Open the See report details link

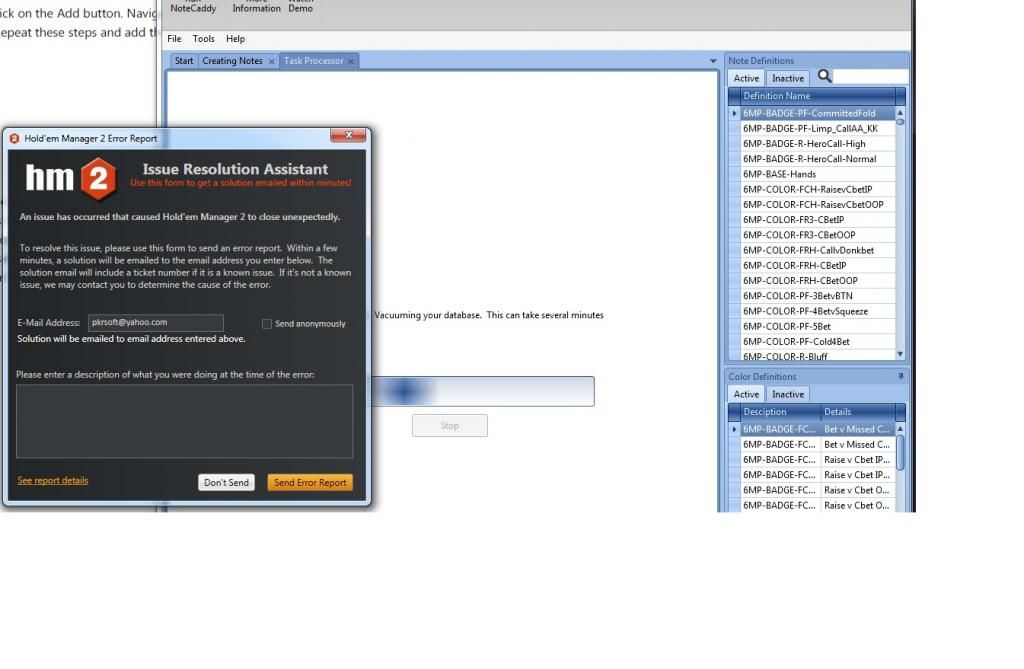pyautogui.click(x=53, y=481)
